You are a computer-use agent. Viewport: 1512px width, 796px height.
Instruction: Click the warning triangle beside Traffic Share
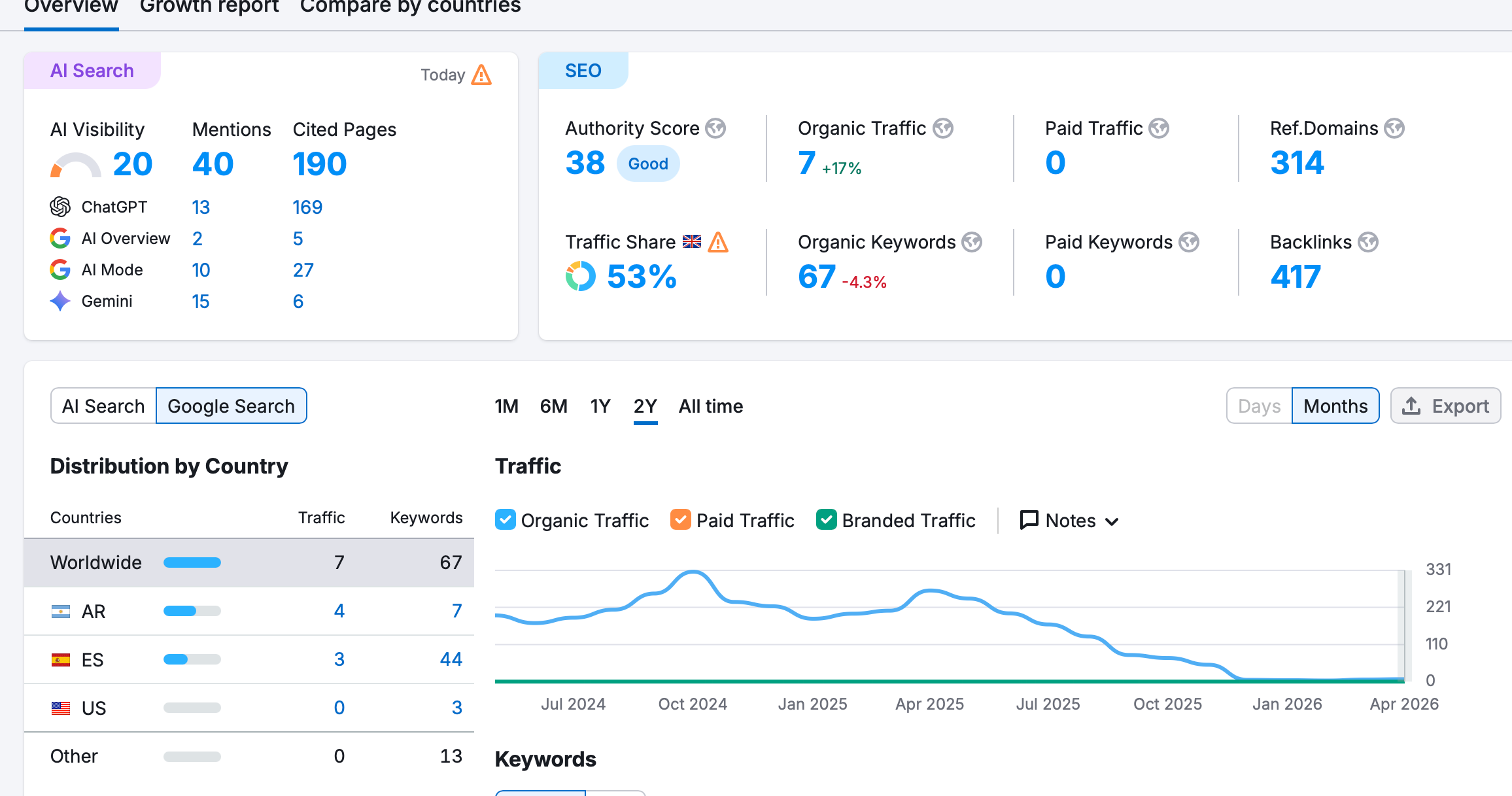coord(718,243)
